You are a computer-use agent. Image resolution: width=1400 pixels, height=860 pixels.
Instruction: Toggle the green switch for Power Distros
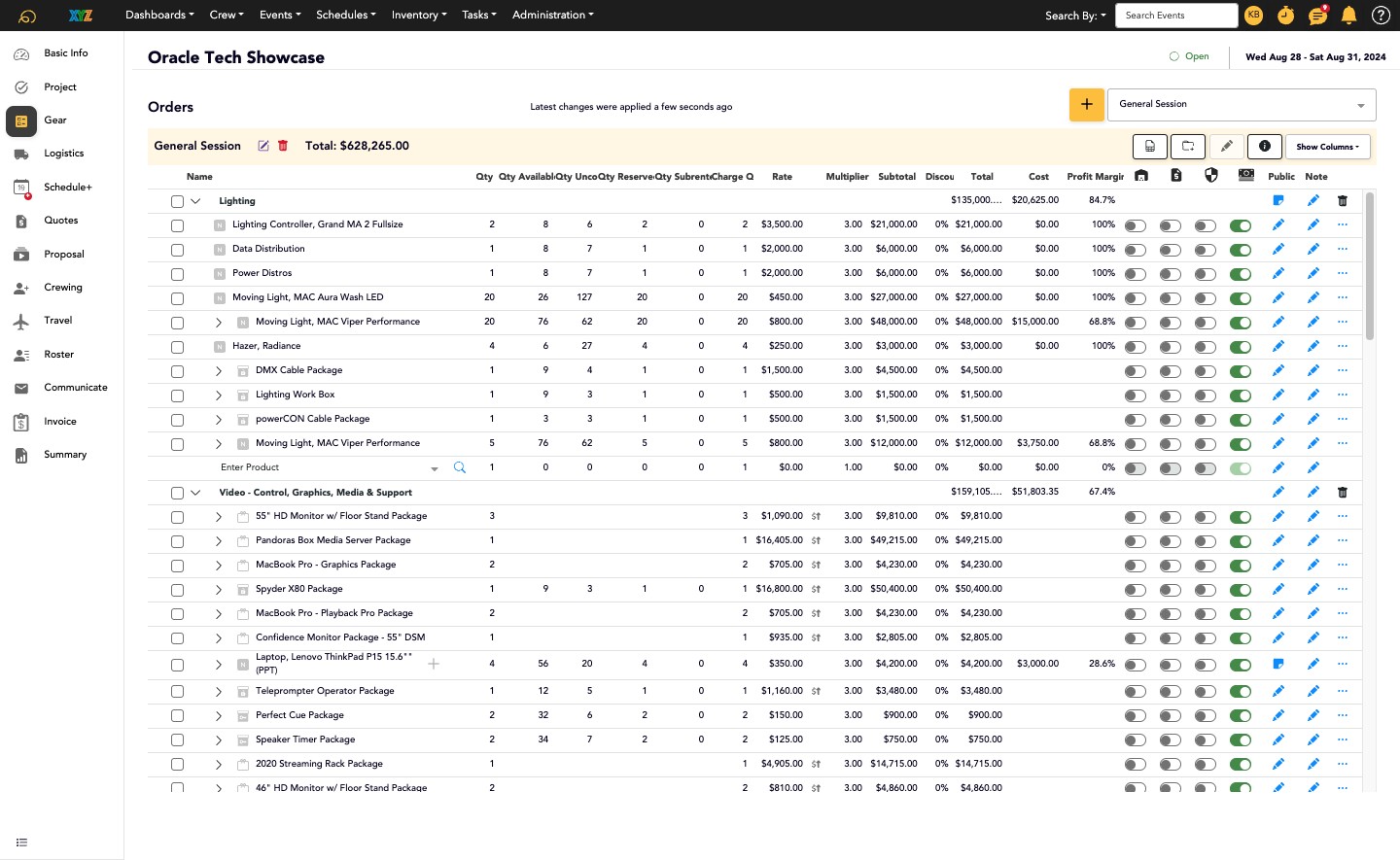[1240, 274]
